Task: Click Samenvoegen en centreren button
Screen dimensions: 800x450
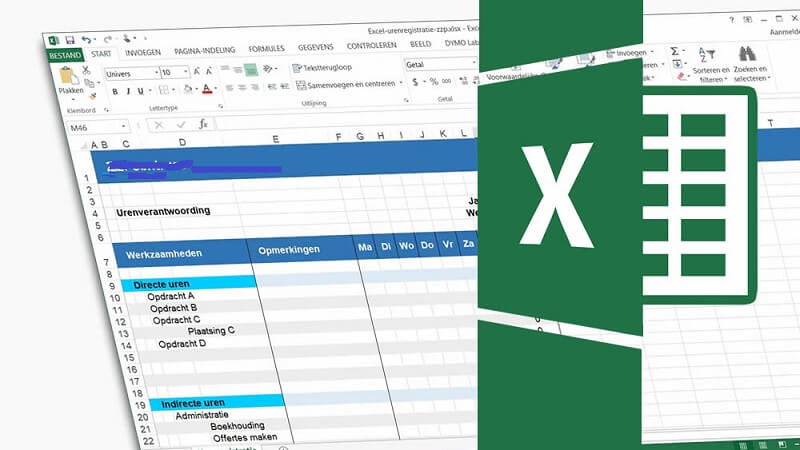Action: pos(347,84)
